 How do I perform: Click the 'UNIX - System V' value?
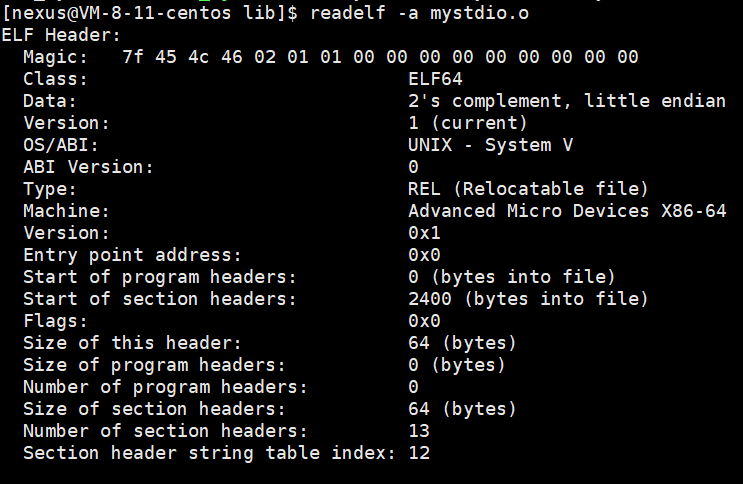pyautogui.click(x=490, y=145)
